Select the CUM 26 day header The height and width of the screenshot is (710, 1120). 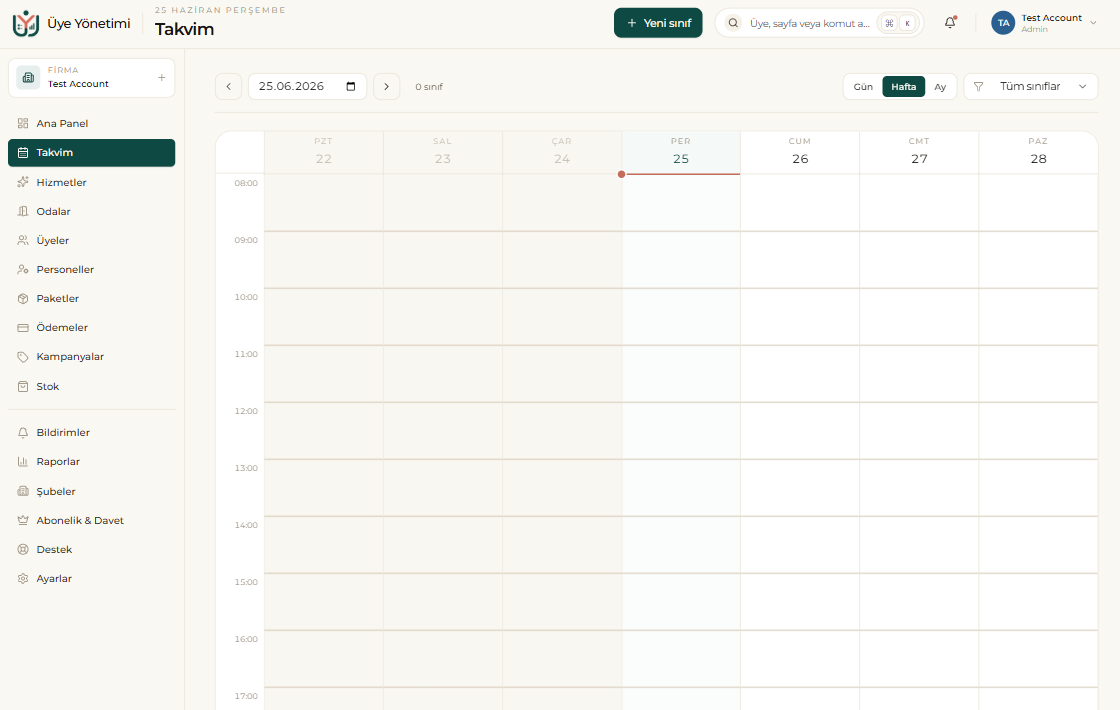pyautogui.click(x=800, y=151)
